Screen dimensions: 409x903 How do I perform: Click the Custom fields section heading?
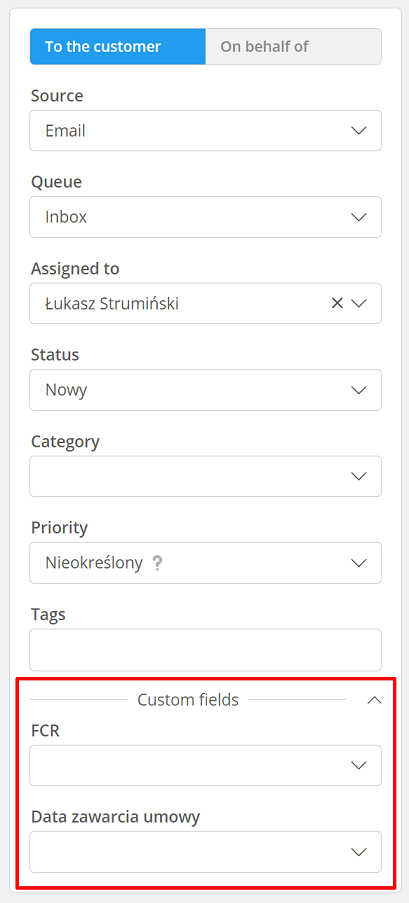pyautogui.click(x=188, y=700)
